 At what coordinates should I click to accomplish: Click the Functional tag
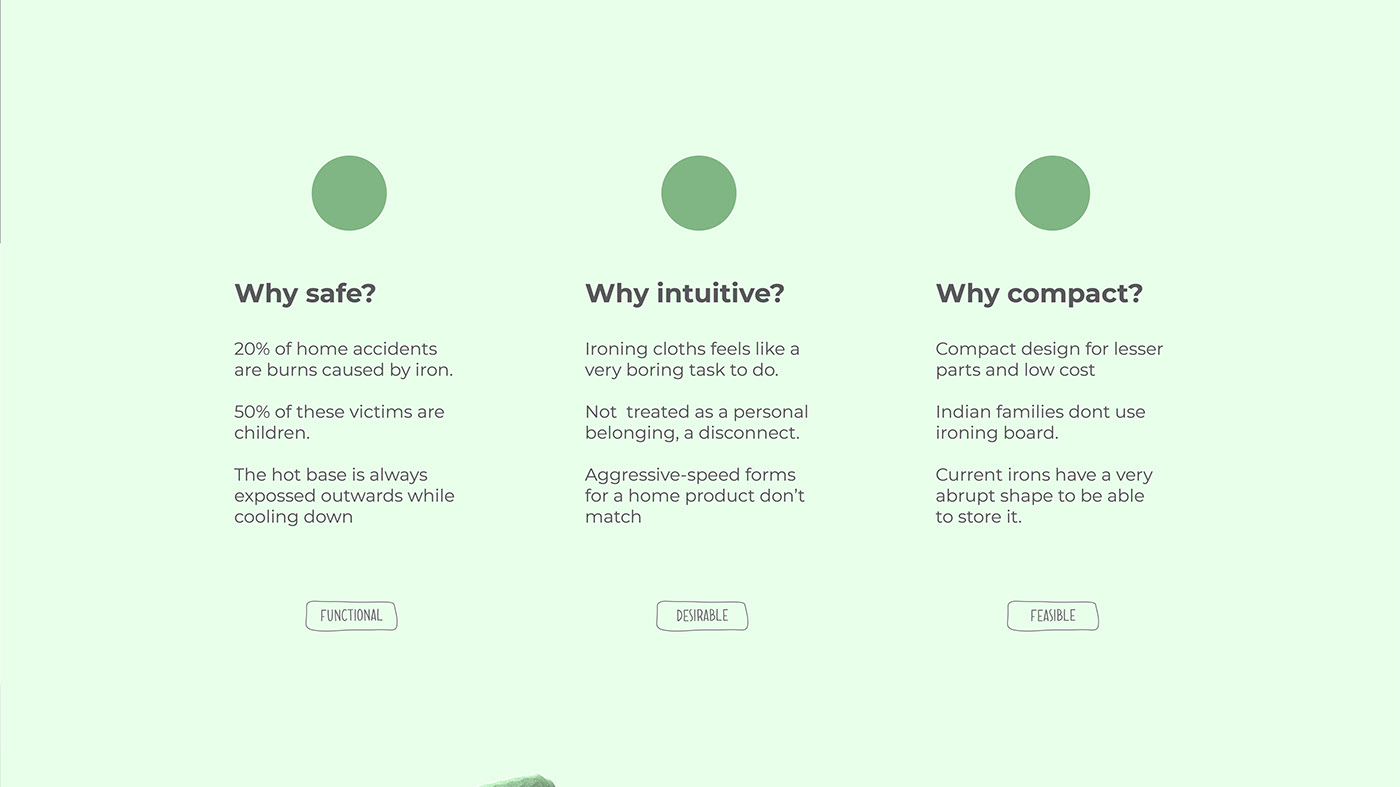[x=351, y=616]
